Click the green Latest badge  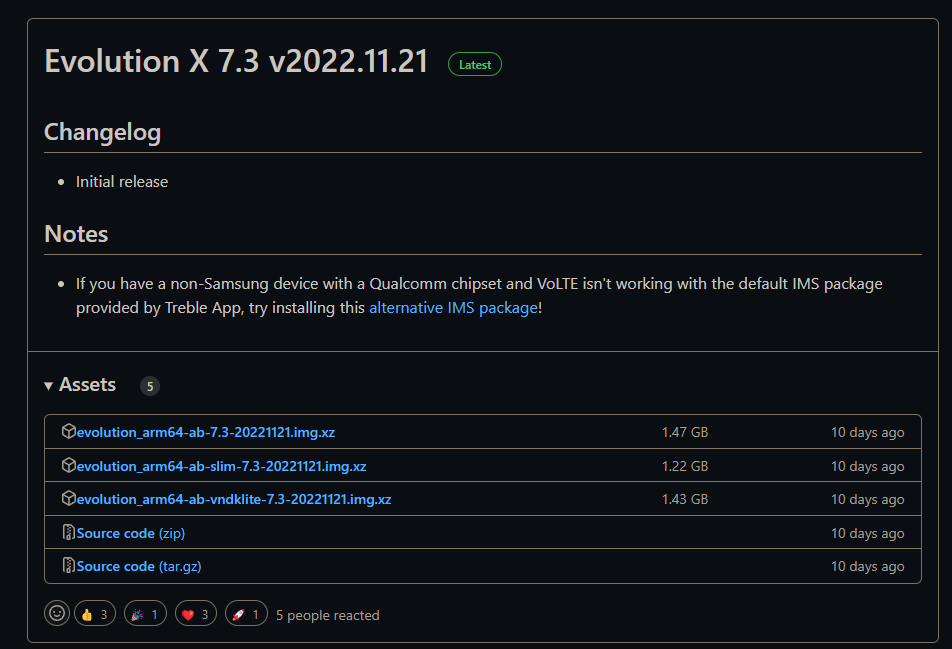click(x=475, y=64)
